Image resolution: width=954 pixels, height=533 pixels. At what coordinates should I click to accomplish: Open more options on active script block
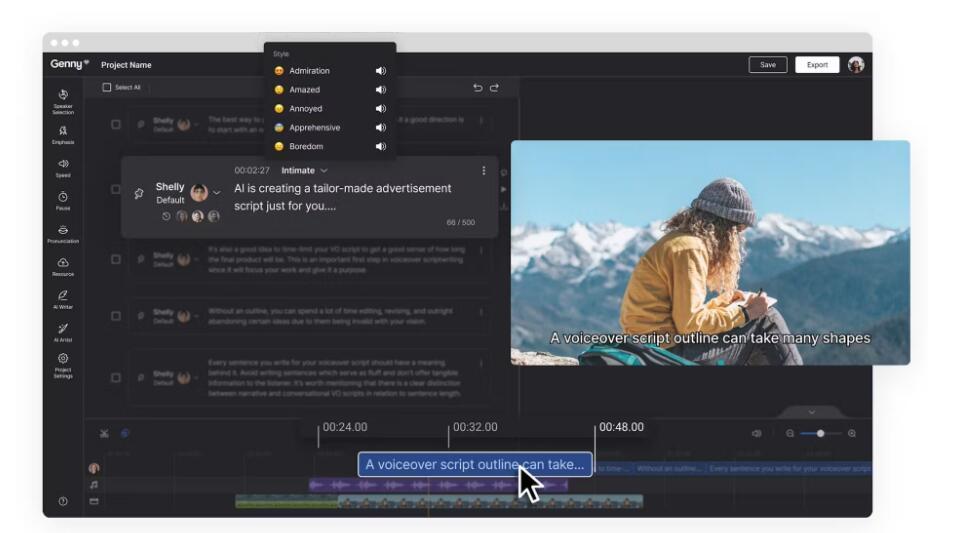tap(484, 170)
